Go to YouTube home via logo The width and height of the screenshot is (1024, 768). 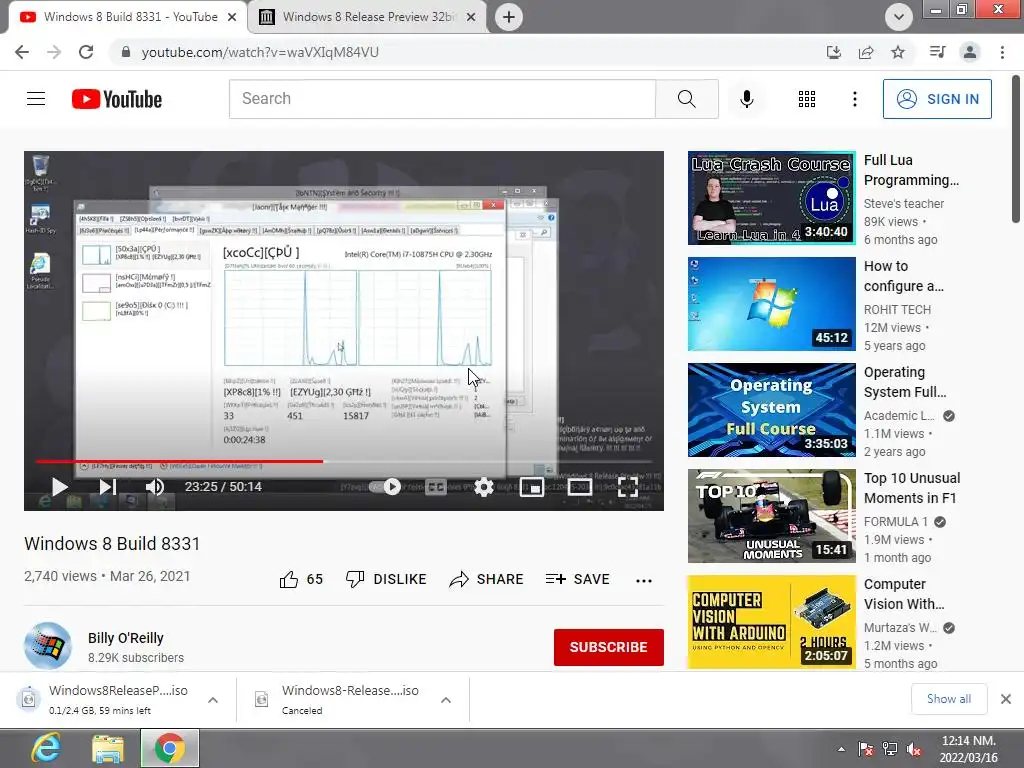117,99
